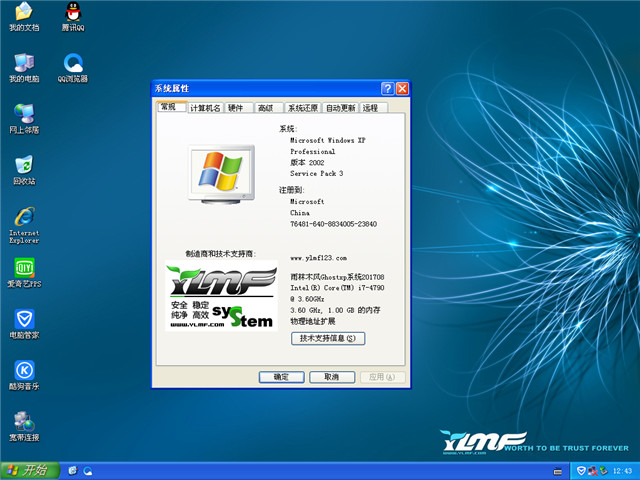Click the 雨林木风Ghostxp系统201708 text
Screen dimensions: 640x480
pyautogui.click(x=337, y=277)
